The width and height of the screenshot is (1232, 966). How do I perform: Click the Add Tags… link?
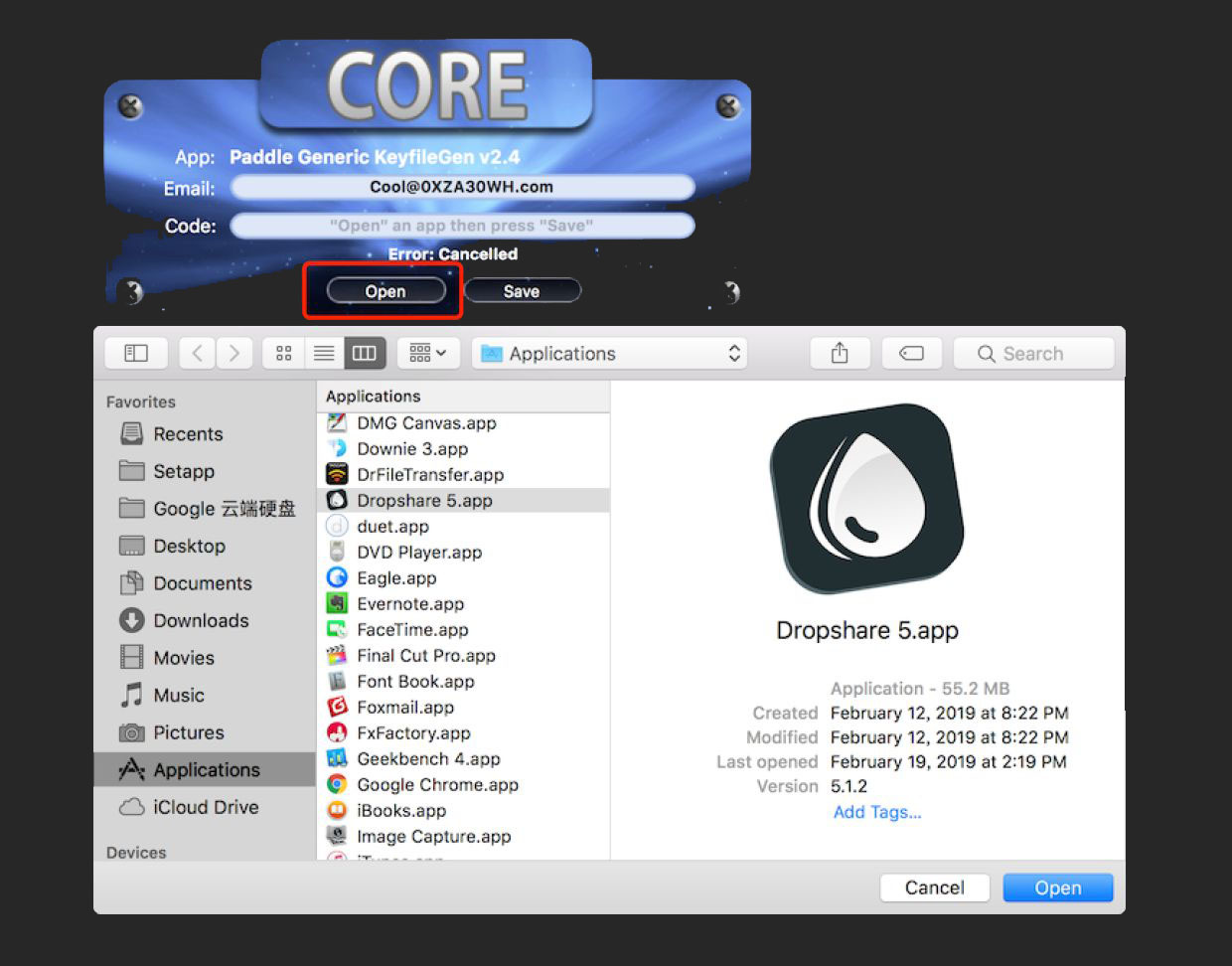pos(877,812)
